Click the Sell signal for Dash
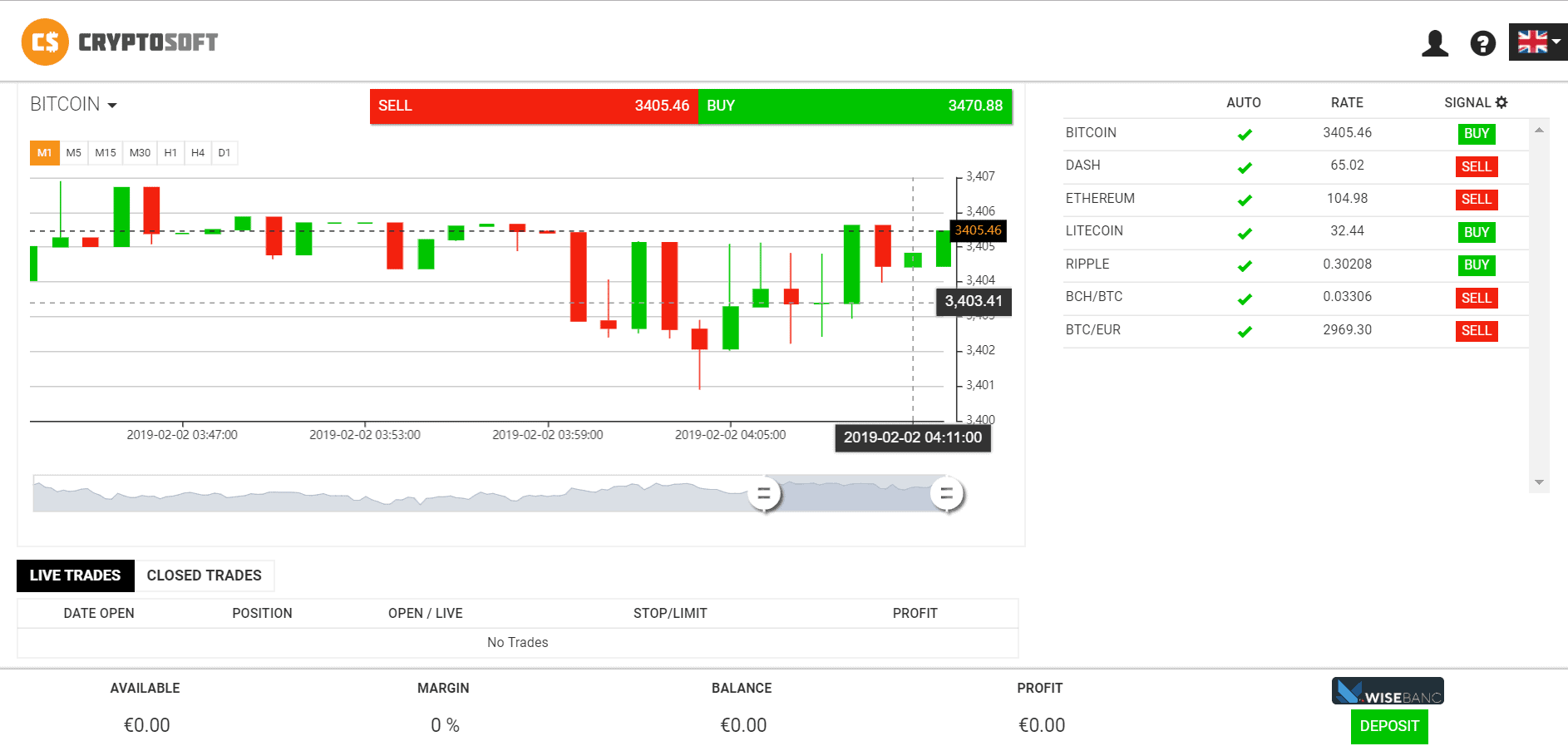Image resolution: width=1568 pixels, height=746 pixels. (1477, 167)
